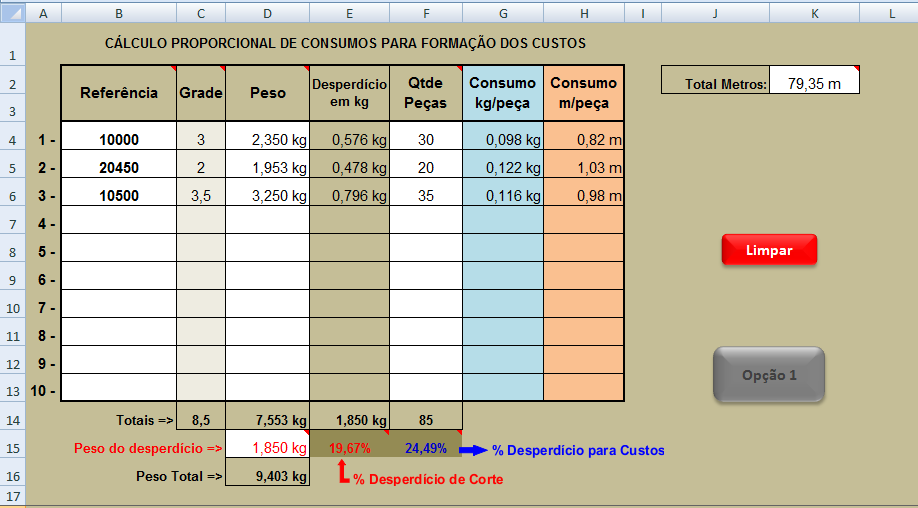Select the Peso cell showing 3,250 kg
The height and width of the screenshot is (508, 918).
coord(267,196)
